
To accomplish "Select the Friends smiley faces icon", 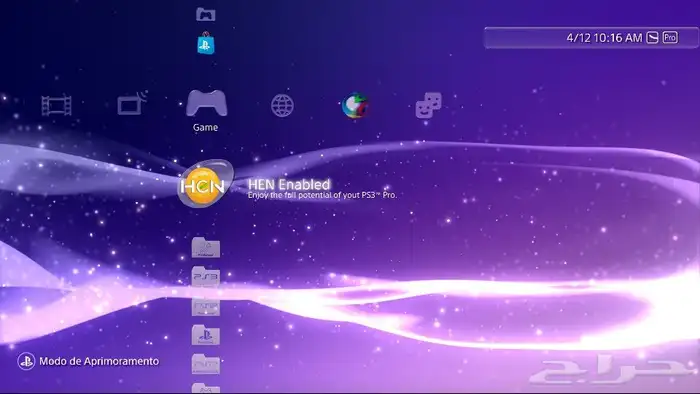I will [429, 105].
